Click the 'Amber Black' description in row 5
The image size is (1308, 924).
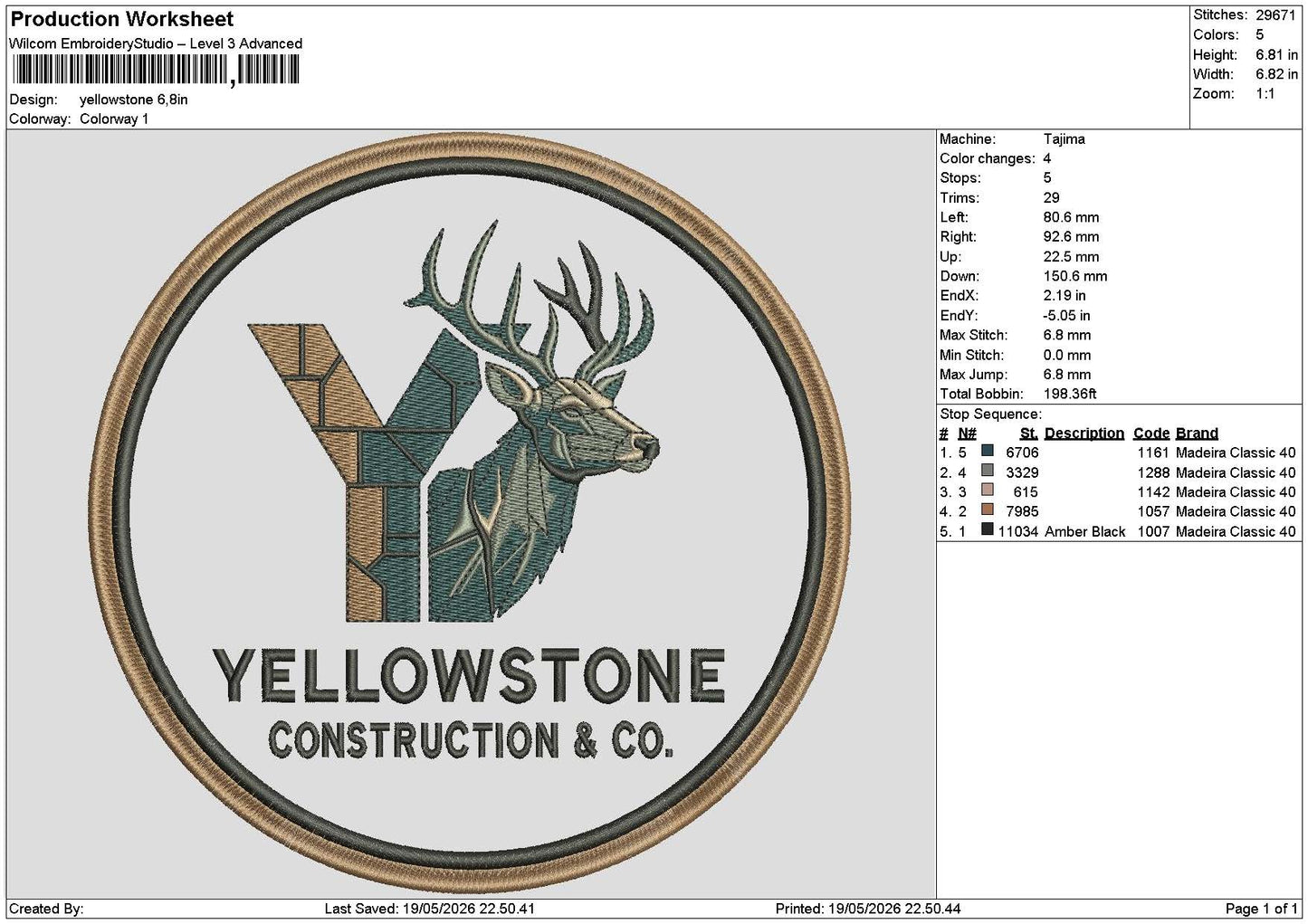(1084, 532)
